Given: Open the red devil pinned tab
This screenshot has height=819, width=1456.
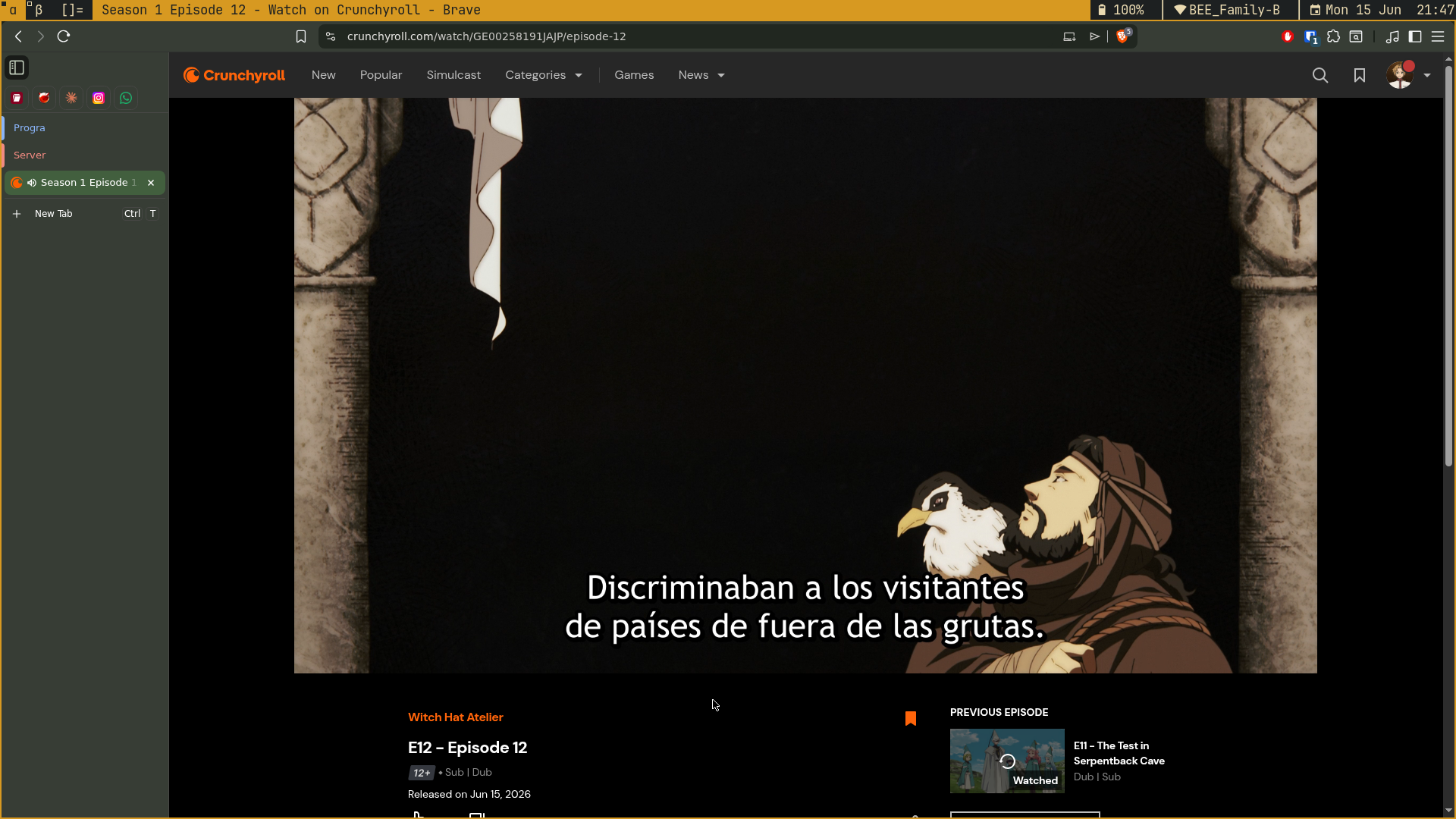Looking at the screenshot, I should tap(44, 98).
